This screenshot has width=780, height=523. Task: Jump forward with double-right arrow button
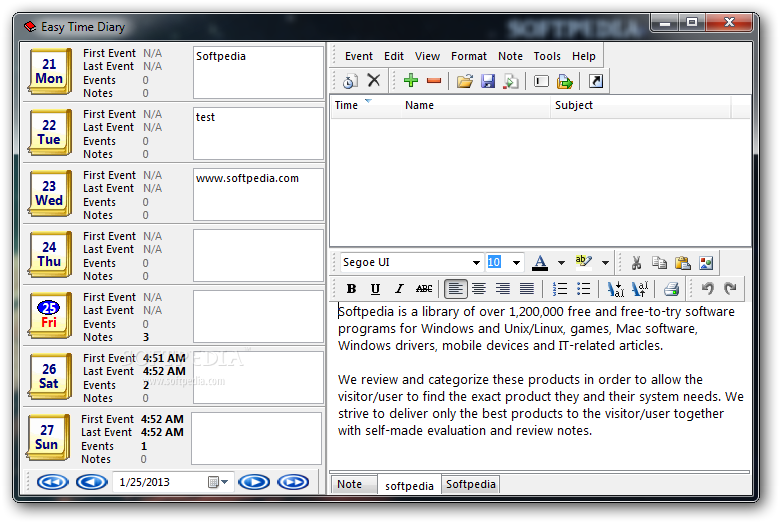[293, 482]
